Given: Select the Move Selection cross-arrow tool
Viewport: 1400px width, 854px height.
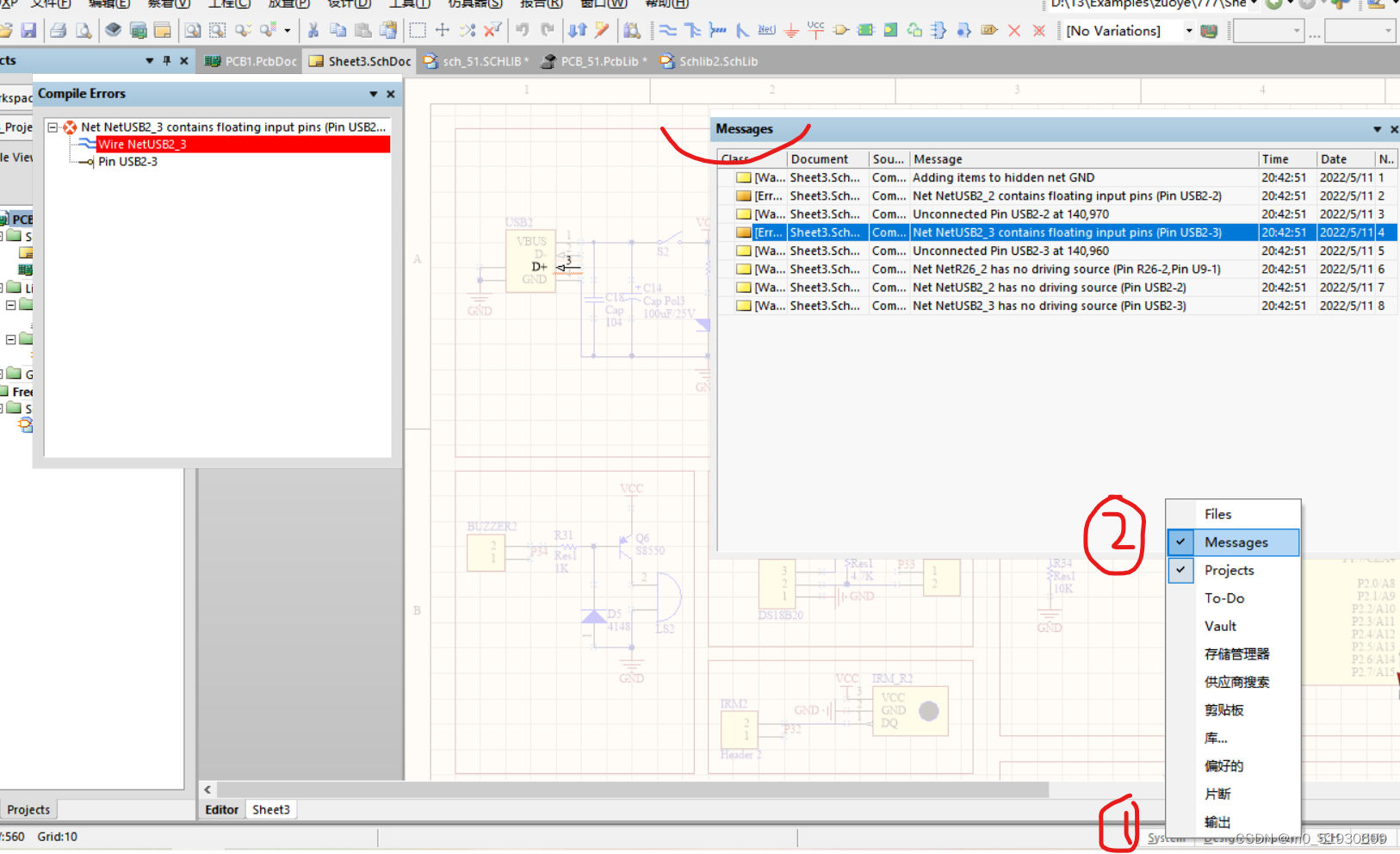Looking at the screenshot, I should [443, 31].
